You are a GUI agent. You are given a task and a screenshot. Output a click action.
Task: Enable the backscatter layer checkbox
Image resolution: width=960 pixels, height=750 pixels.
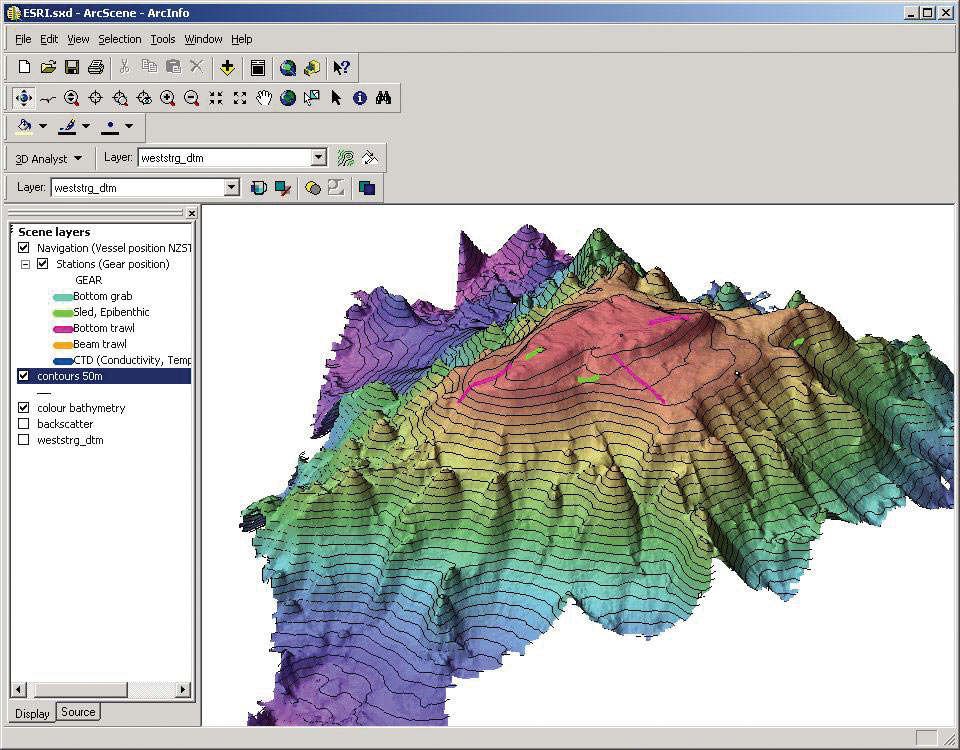24,424
